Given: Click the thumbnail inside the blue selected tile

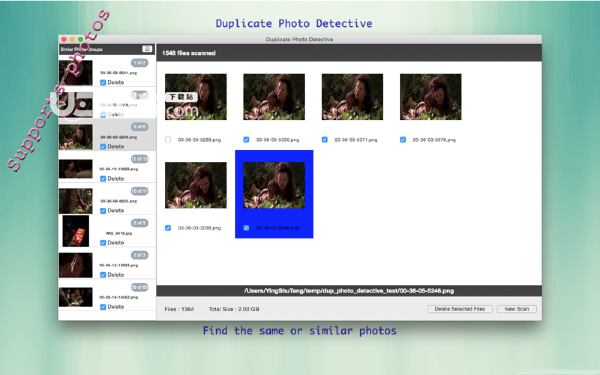Looking at the screenshot, I should (x=274, y=185).
